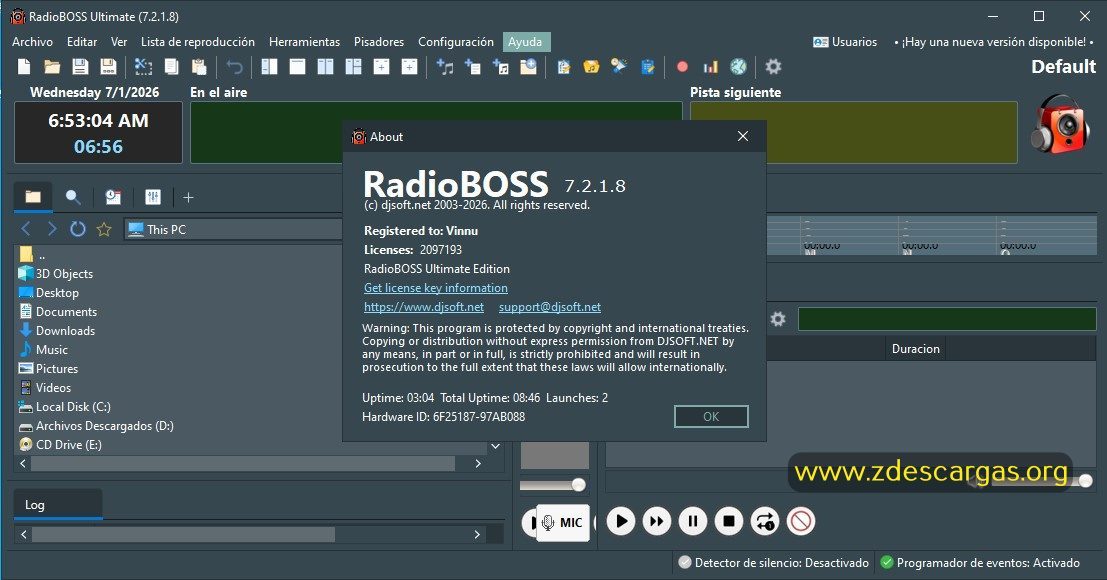Open the Get license key information link

click(x=436, y=288)
